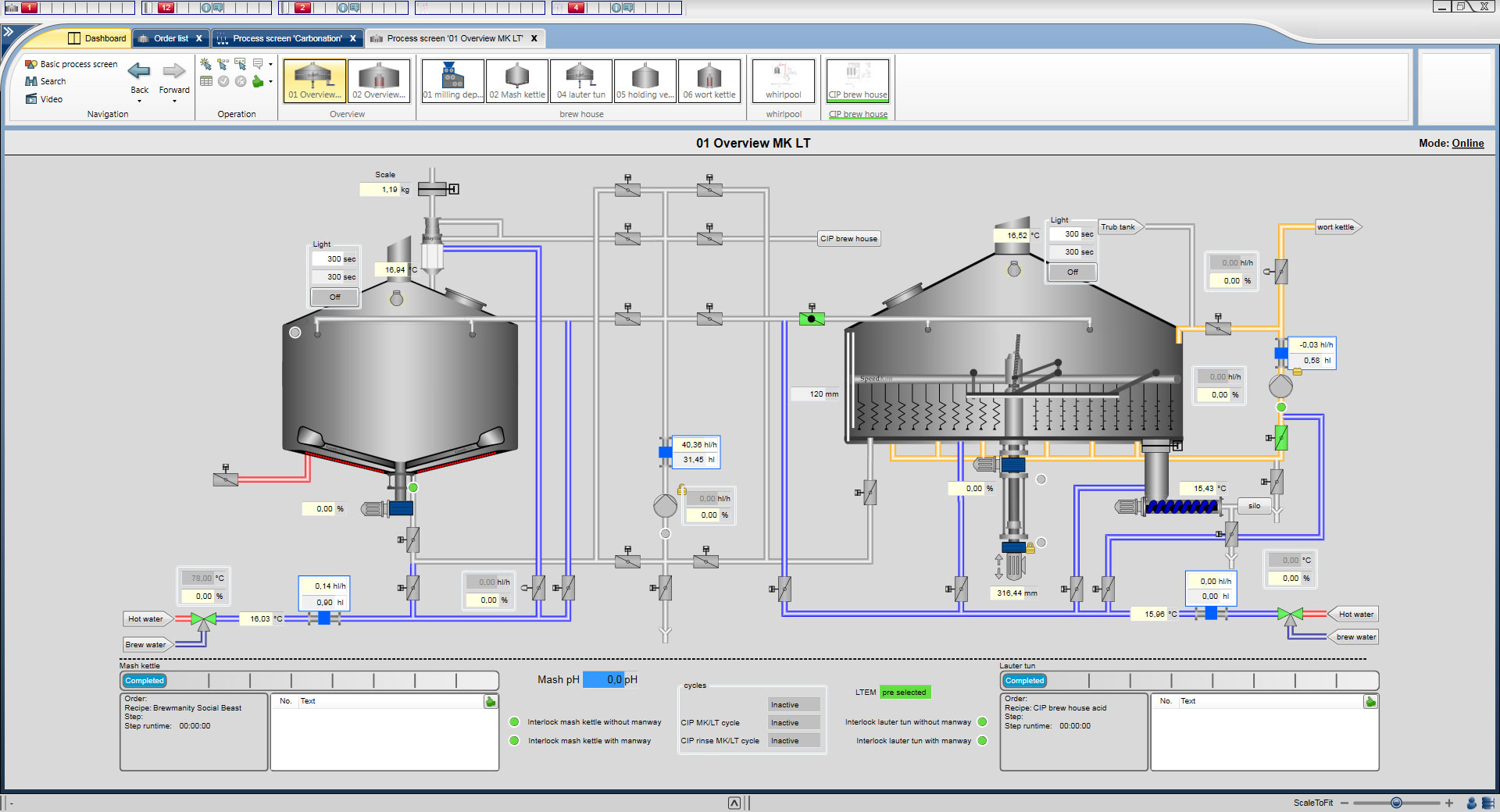Expand the Forward button dropdown arrow

(x=174, y=101)
